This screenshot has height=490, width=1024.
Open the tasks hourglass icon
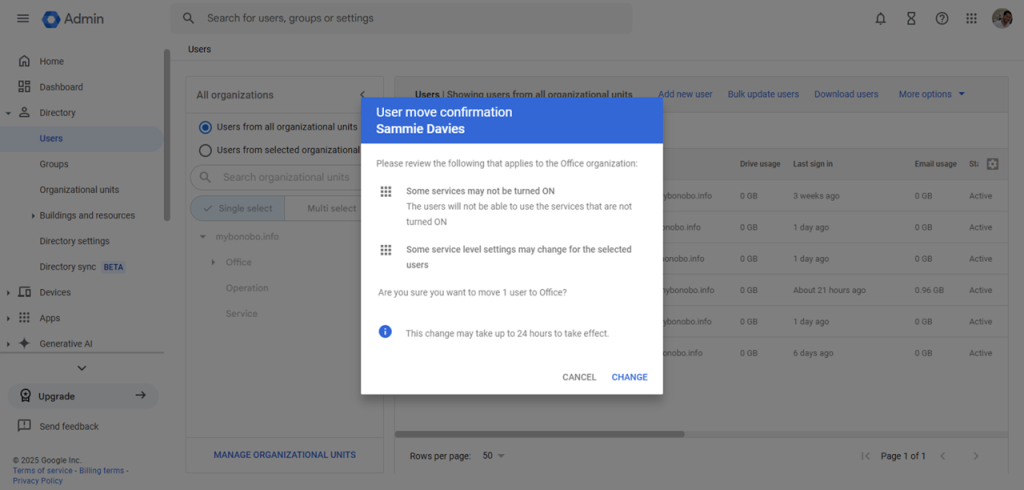911,18
